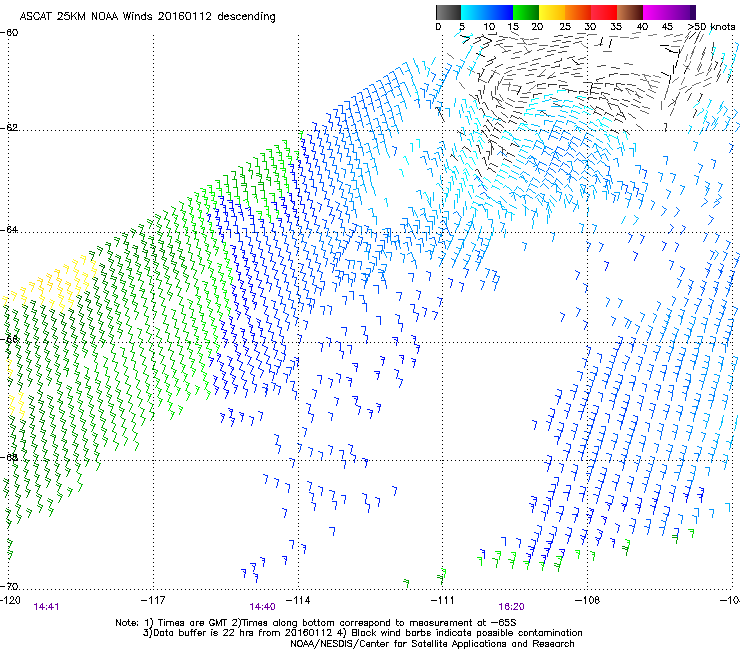Click the '-68' latitude label
This screenshot has height=650, width=740.
click(10, 457)
